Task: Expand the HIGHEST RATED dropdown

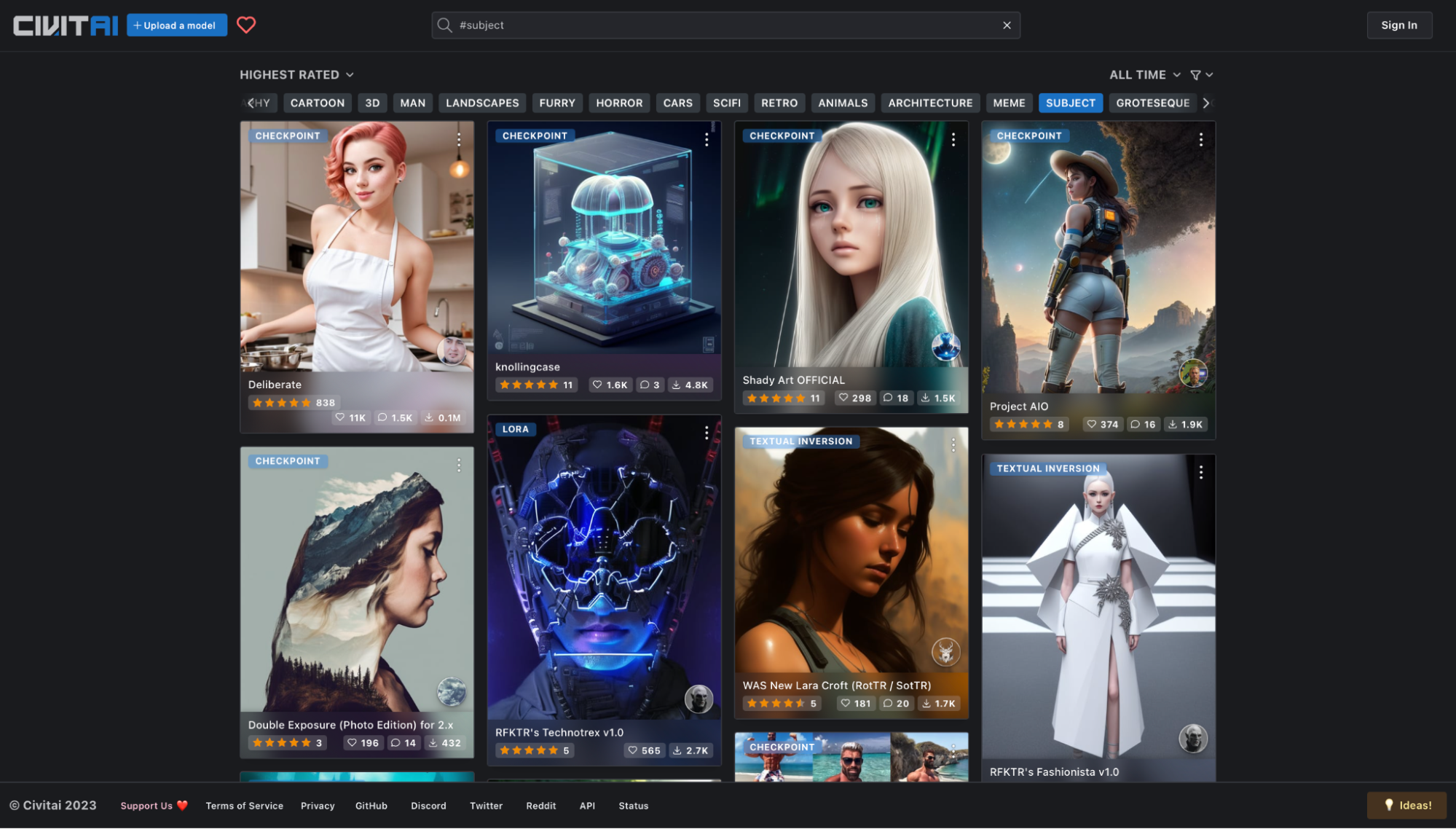Action: (296, 75)
